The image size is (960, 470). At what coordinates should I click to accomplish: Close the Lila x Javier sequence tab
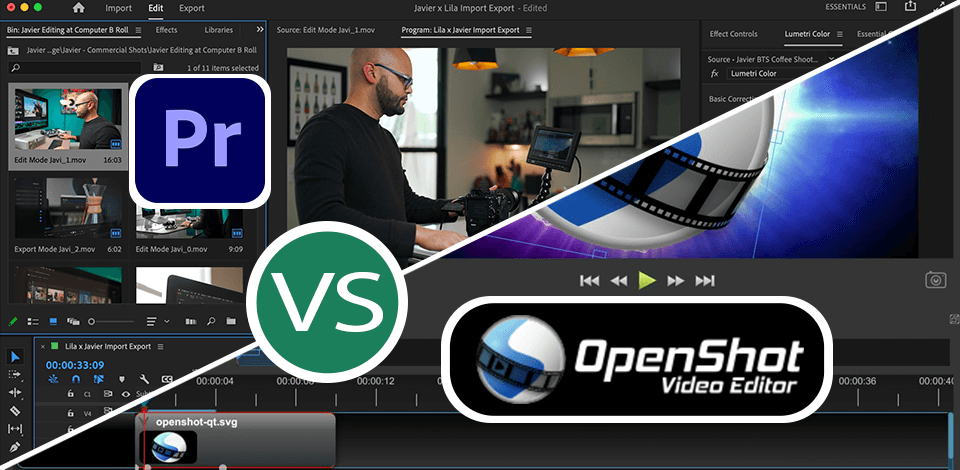(42, 346)
